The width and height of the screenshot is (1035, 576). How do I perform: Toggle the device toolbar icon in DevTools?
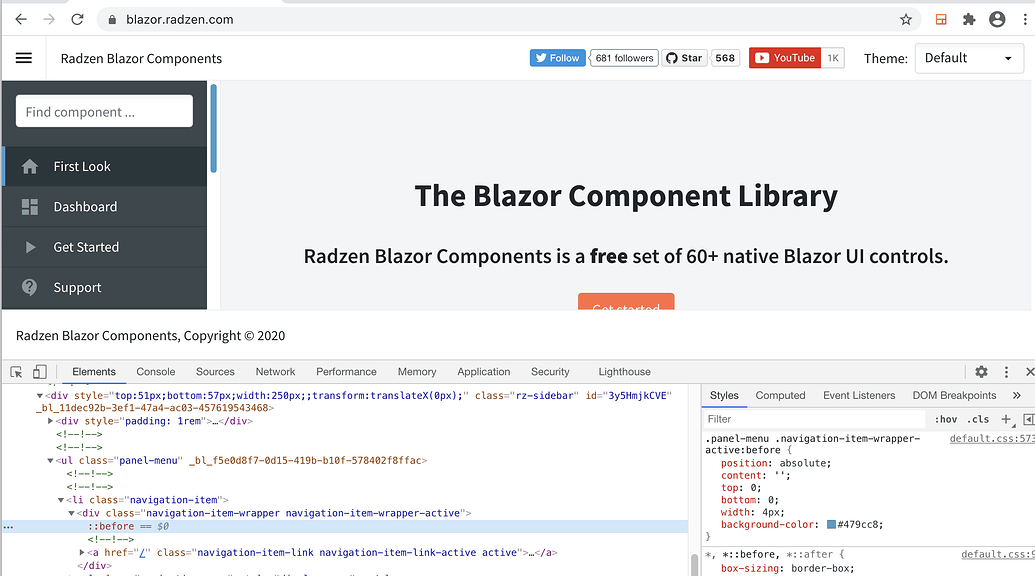click(x=40, y=371)
